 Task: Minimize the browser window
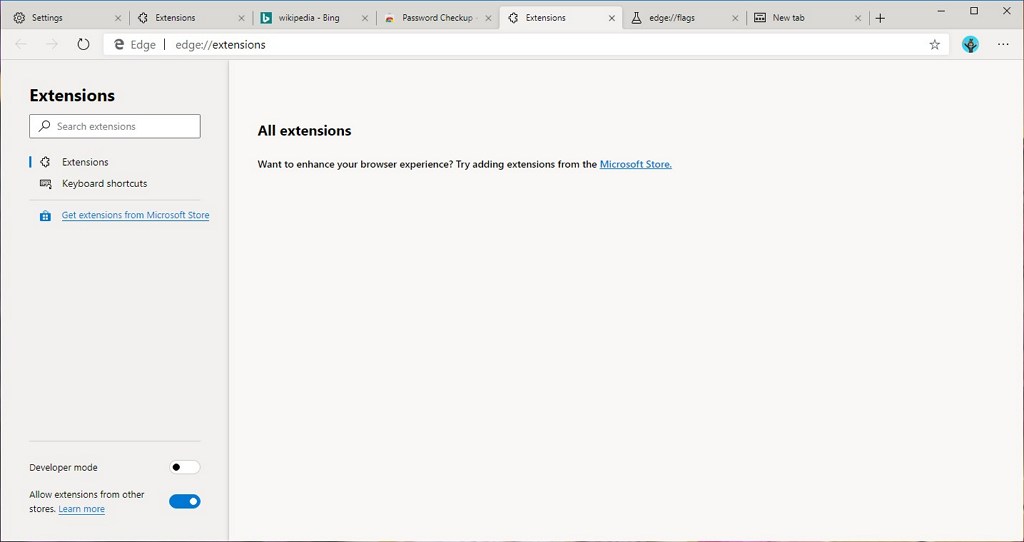tap(942, 10)
